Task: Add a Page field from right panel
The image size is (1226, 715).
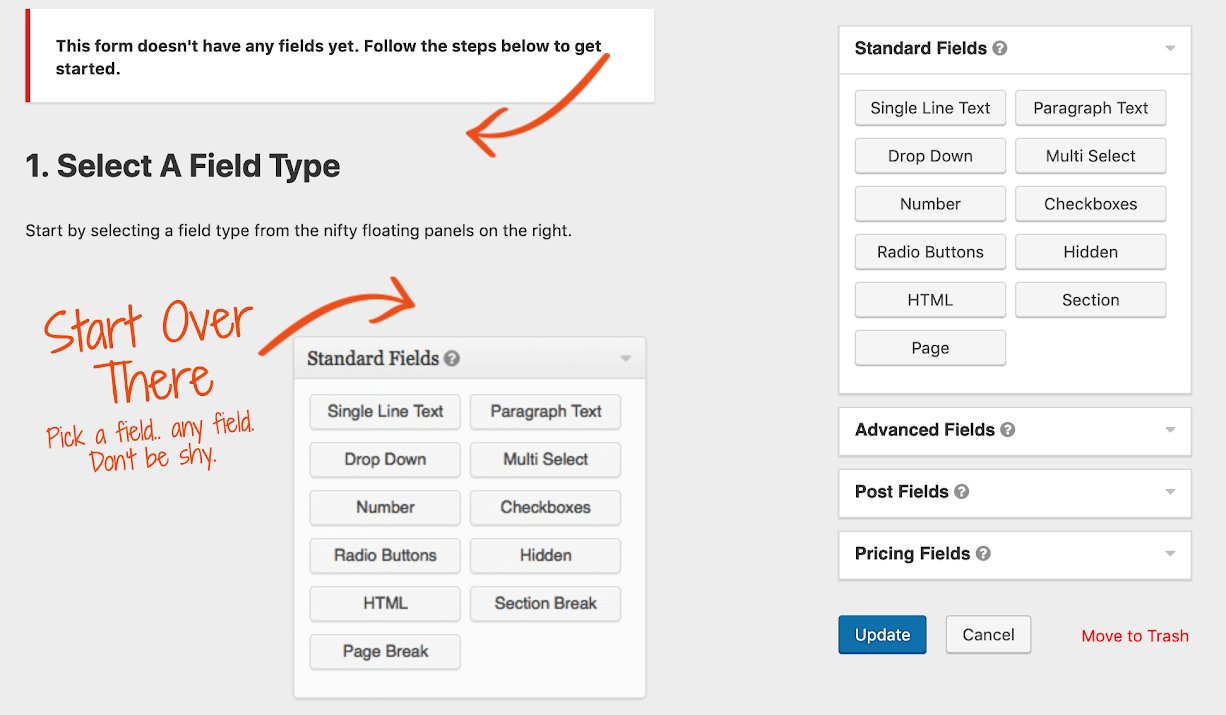Action: (x=930, y=348)
